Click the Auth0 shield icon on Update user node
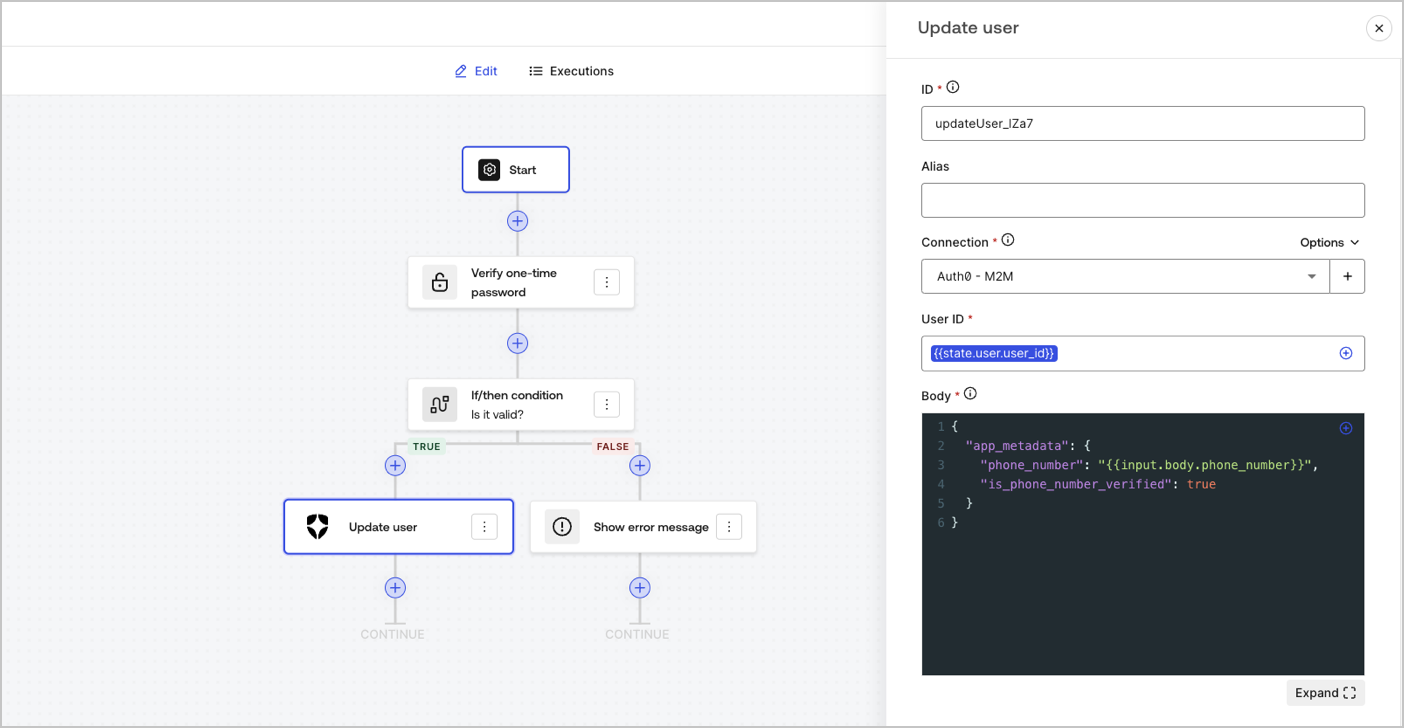Viewport: 1404px width, 728px height. tap(317, 526)
